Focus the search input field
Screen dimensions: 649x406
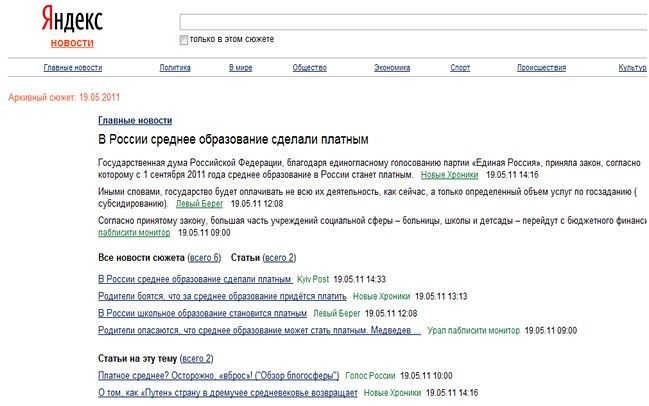[414, 22]
